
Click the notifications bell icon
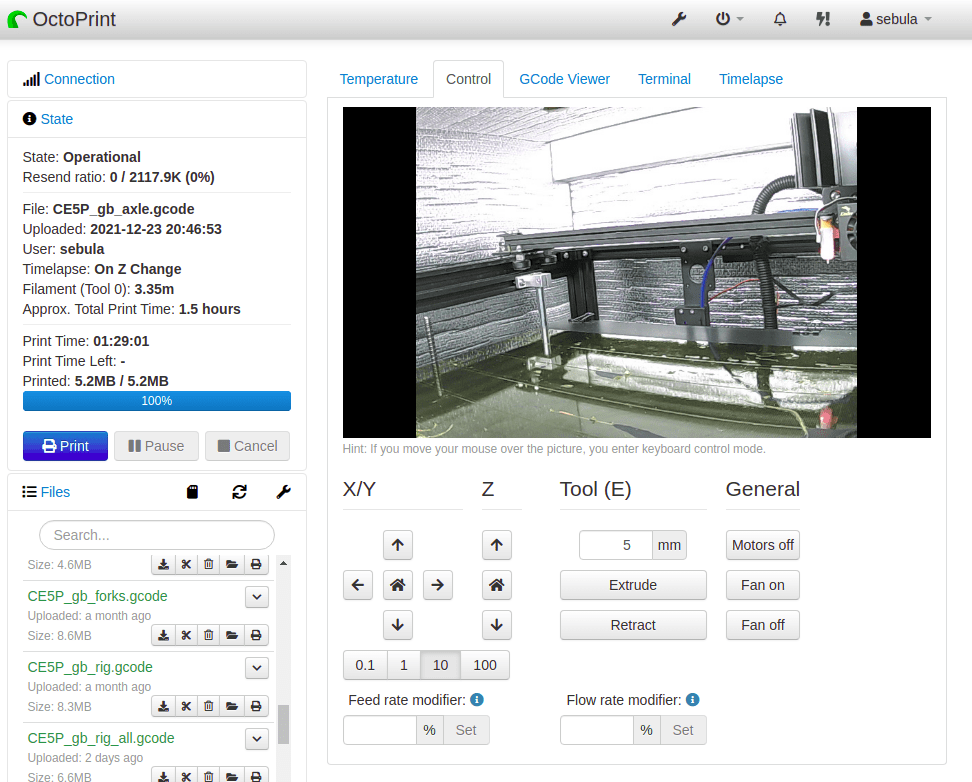tap(780, 19)
